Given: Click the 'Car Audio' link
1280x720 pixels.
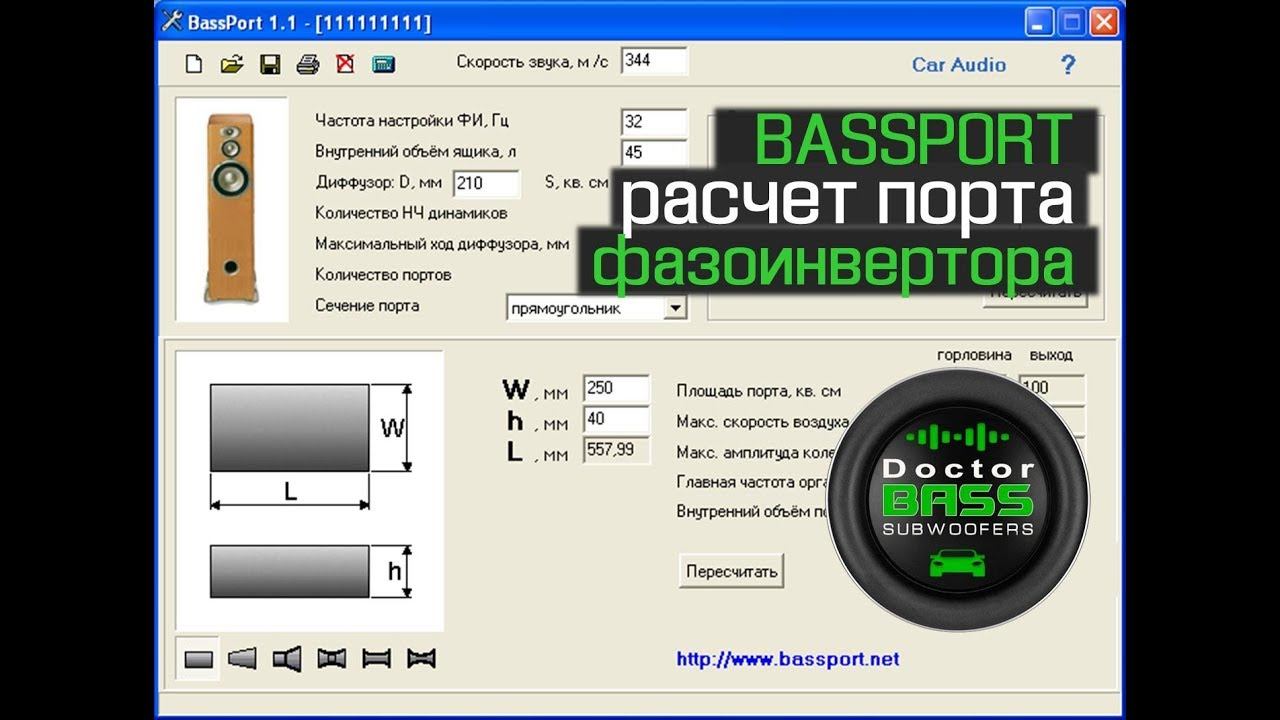Looking at the screenshot, I should [959, 65].
